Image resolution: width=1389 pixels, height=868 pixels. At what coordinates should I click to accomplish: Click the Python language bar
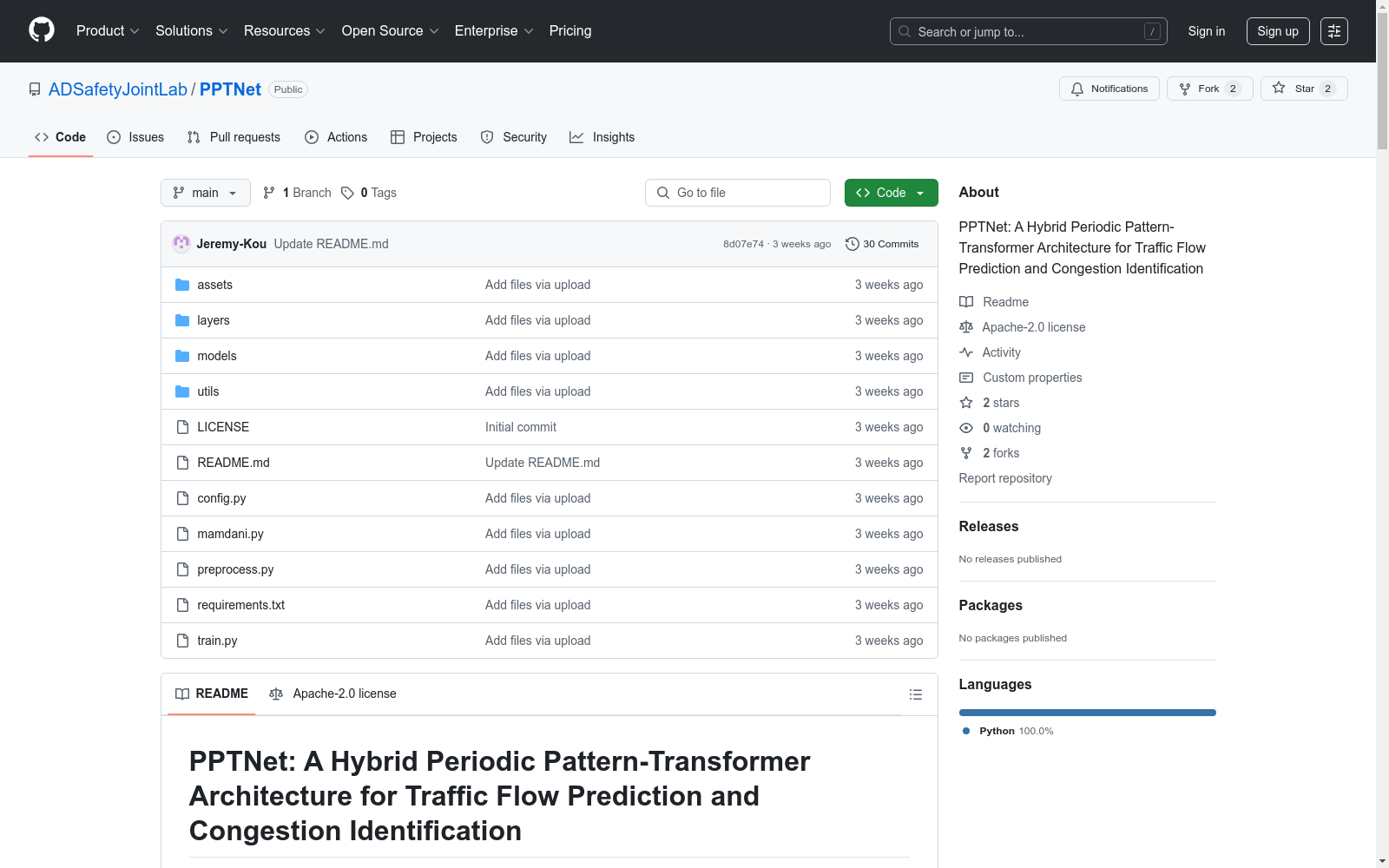(1087, 713)
